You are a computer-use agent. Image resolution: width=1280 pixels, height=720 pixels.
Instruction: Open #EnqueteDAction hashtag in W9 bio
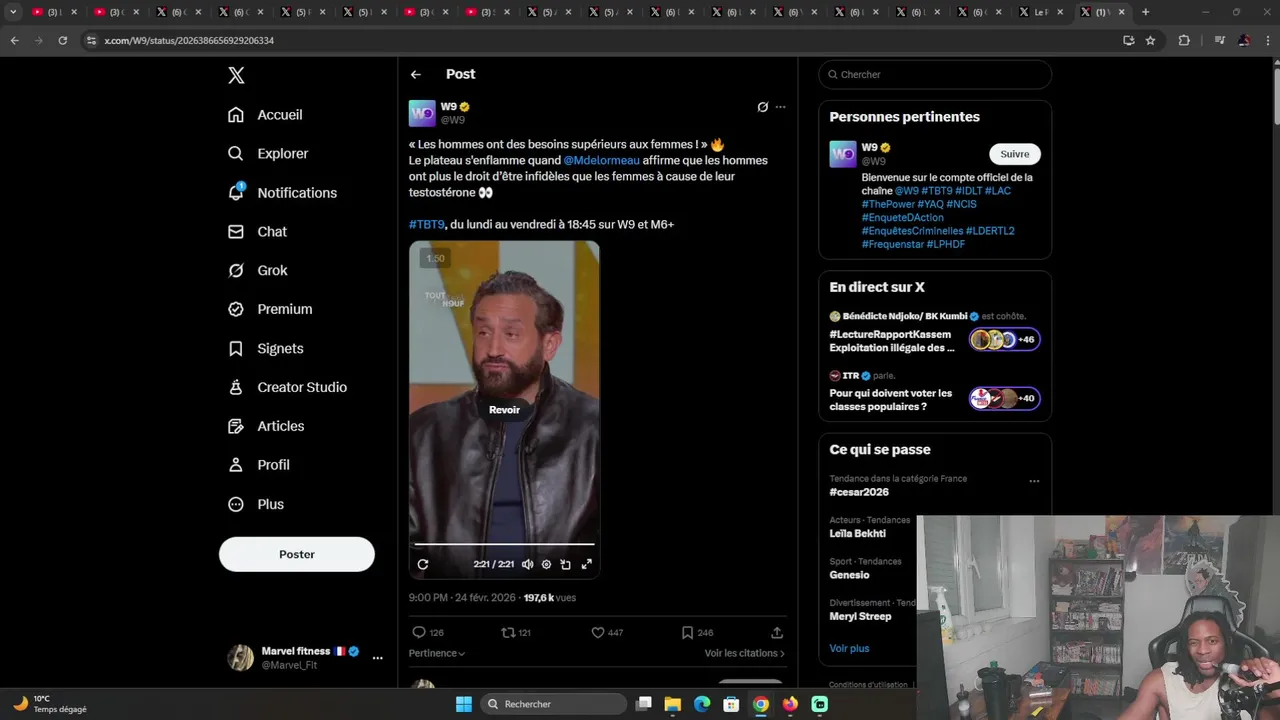903,218
